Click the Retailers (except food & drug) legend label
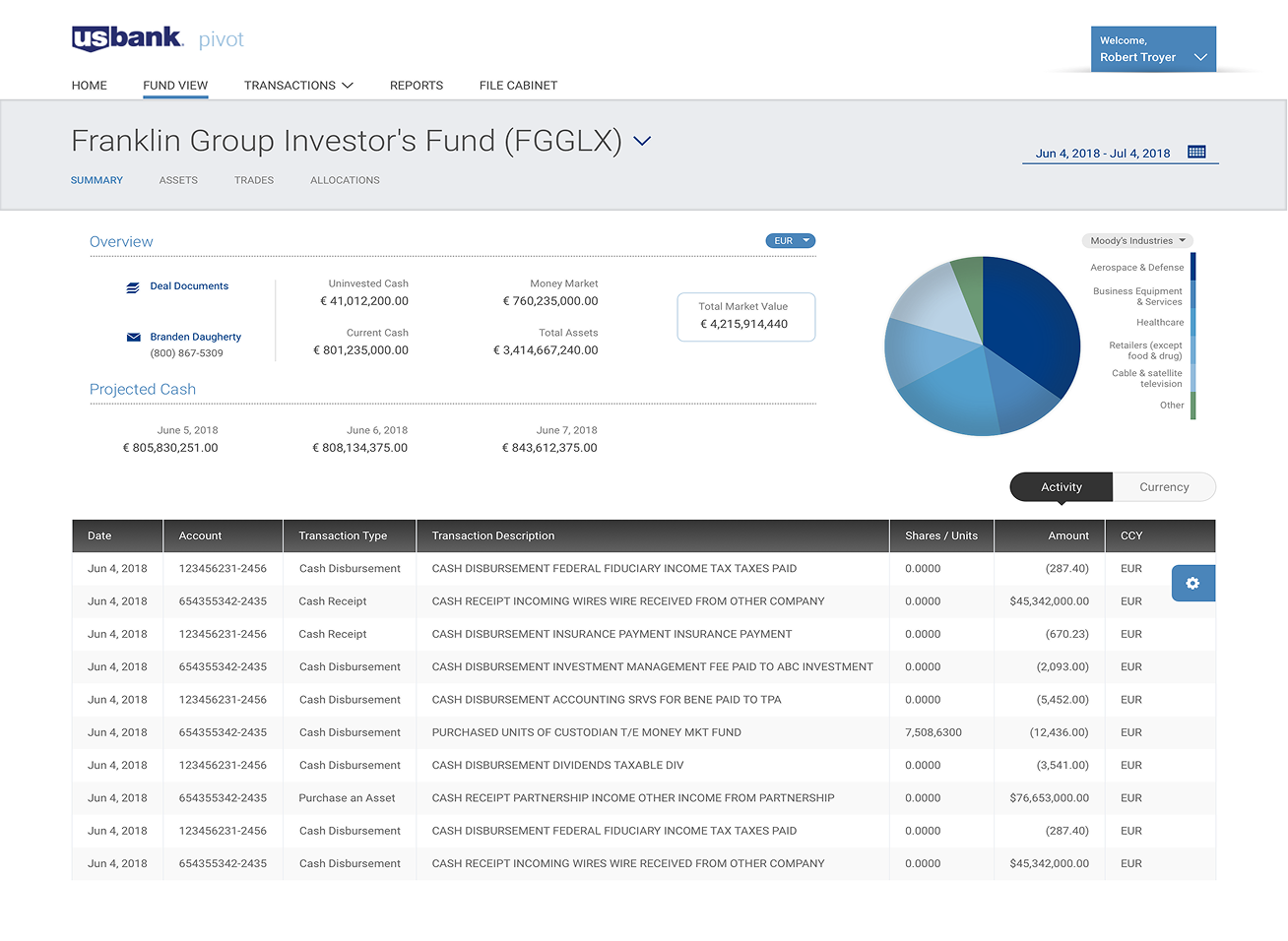Image resolution: width=1288 pixels, height=941 pixels. coord(1145,351)
